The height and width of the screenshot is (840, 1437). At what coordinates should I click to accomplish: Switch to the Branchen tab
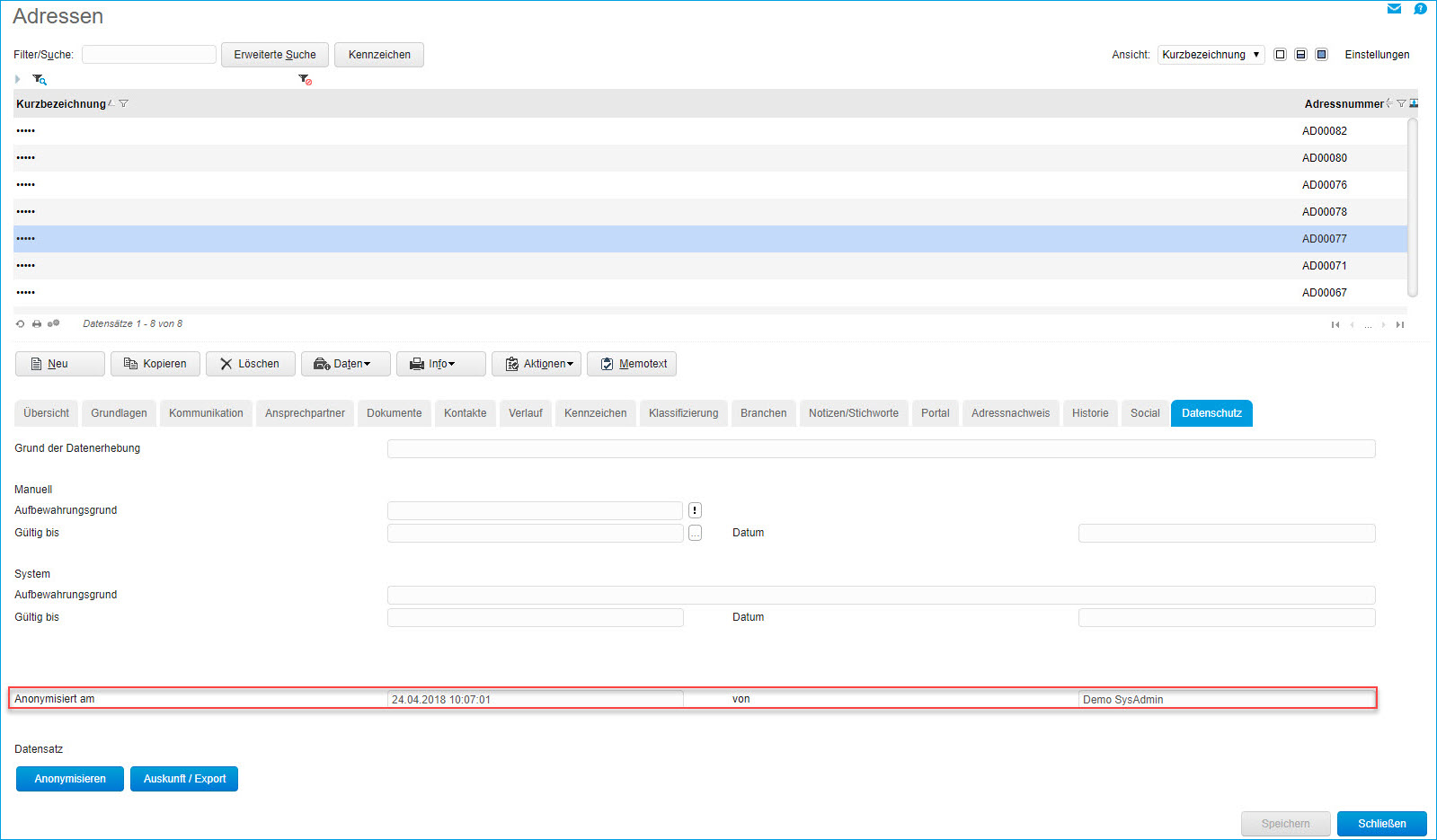(x=764, y=413)
